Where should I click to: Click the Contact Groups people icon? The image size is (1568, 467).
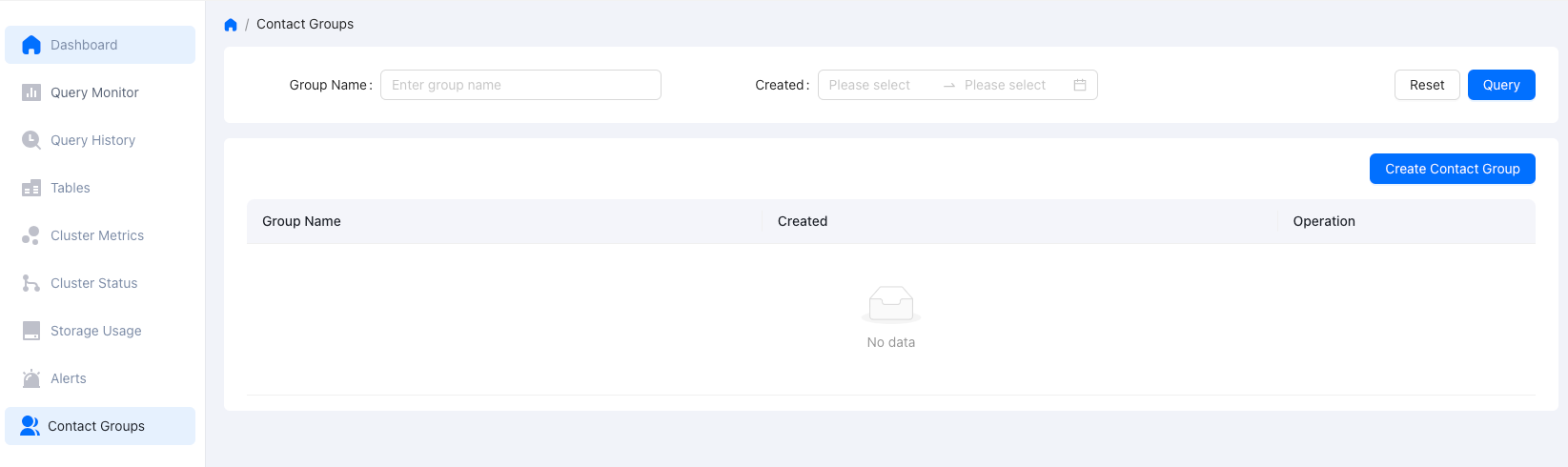pyautogui.click(x=31, y=426)
